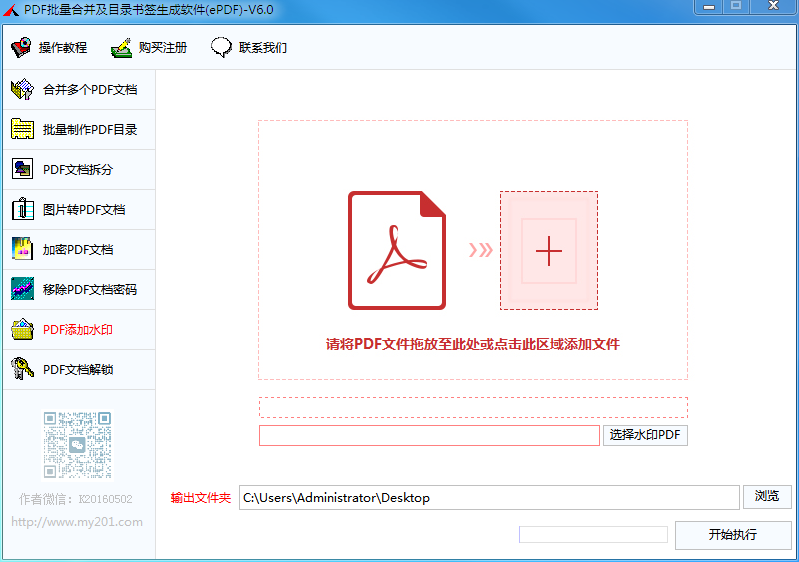799x562 pixels.
Task: Click the 开始执行 start button
Action: (733, 534)
